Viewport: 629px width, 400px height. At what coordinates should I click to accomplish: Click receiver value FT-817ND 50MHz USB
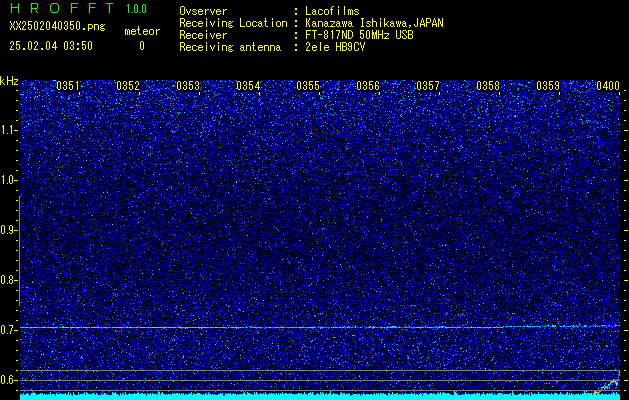click(359, 35)
